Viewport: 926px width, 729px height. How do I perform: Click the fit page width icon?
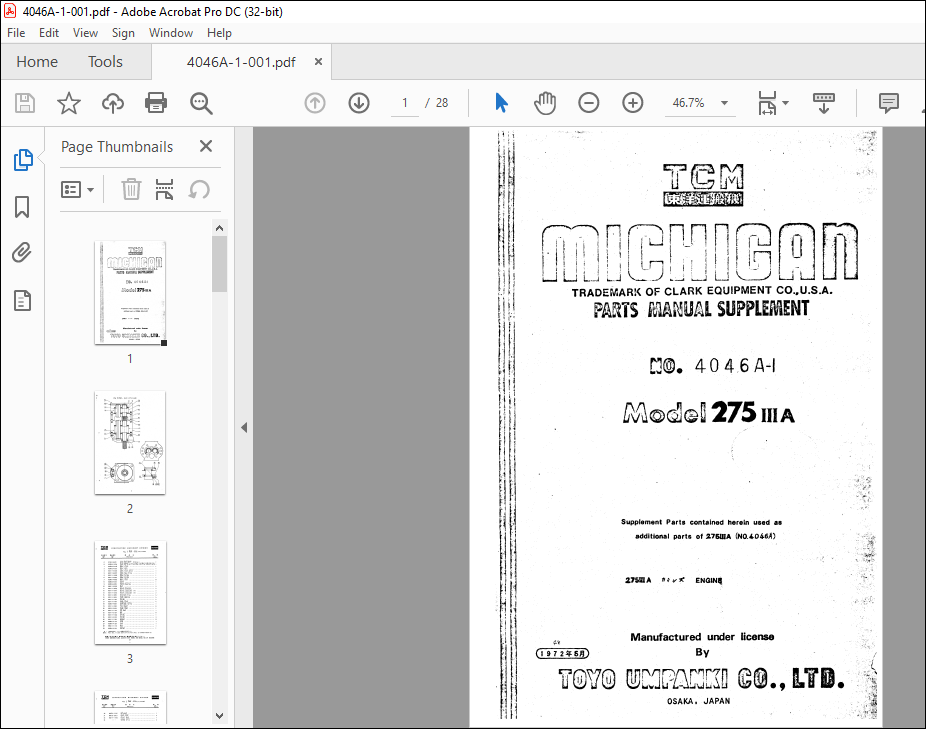point(767,103)
